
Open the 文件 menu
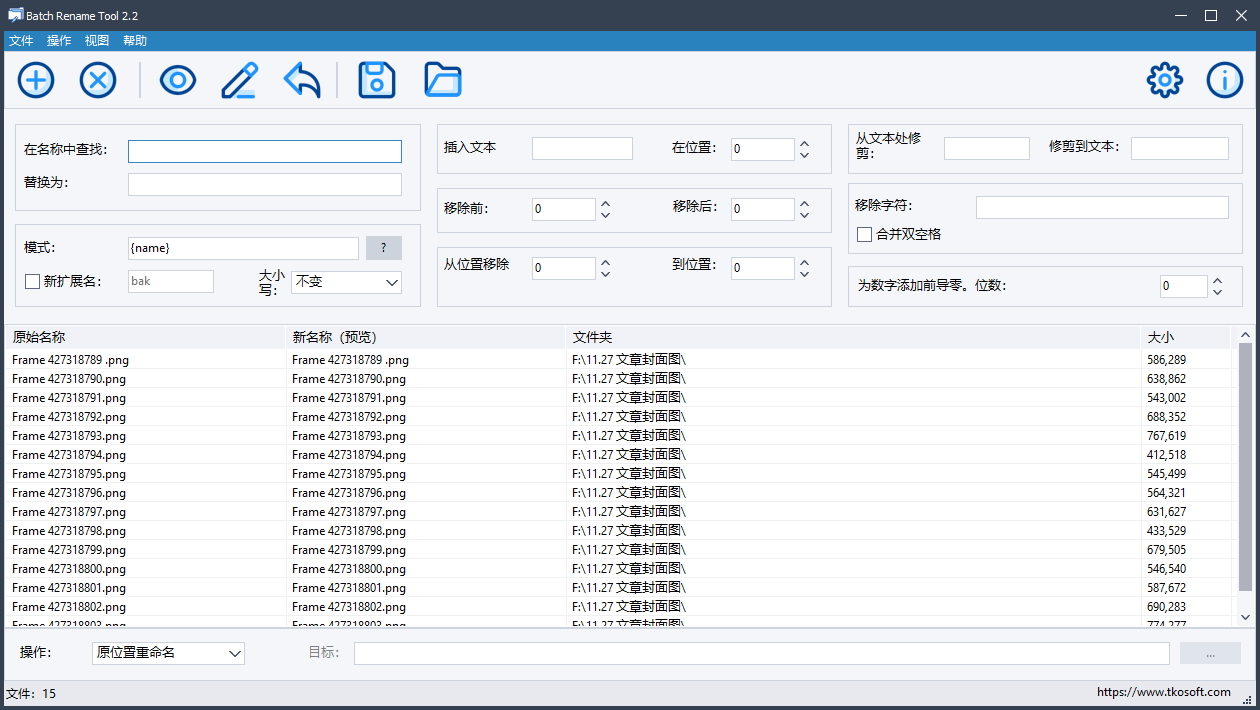21,41
